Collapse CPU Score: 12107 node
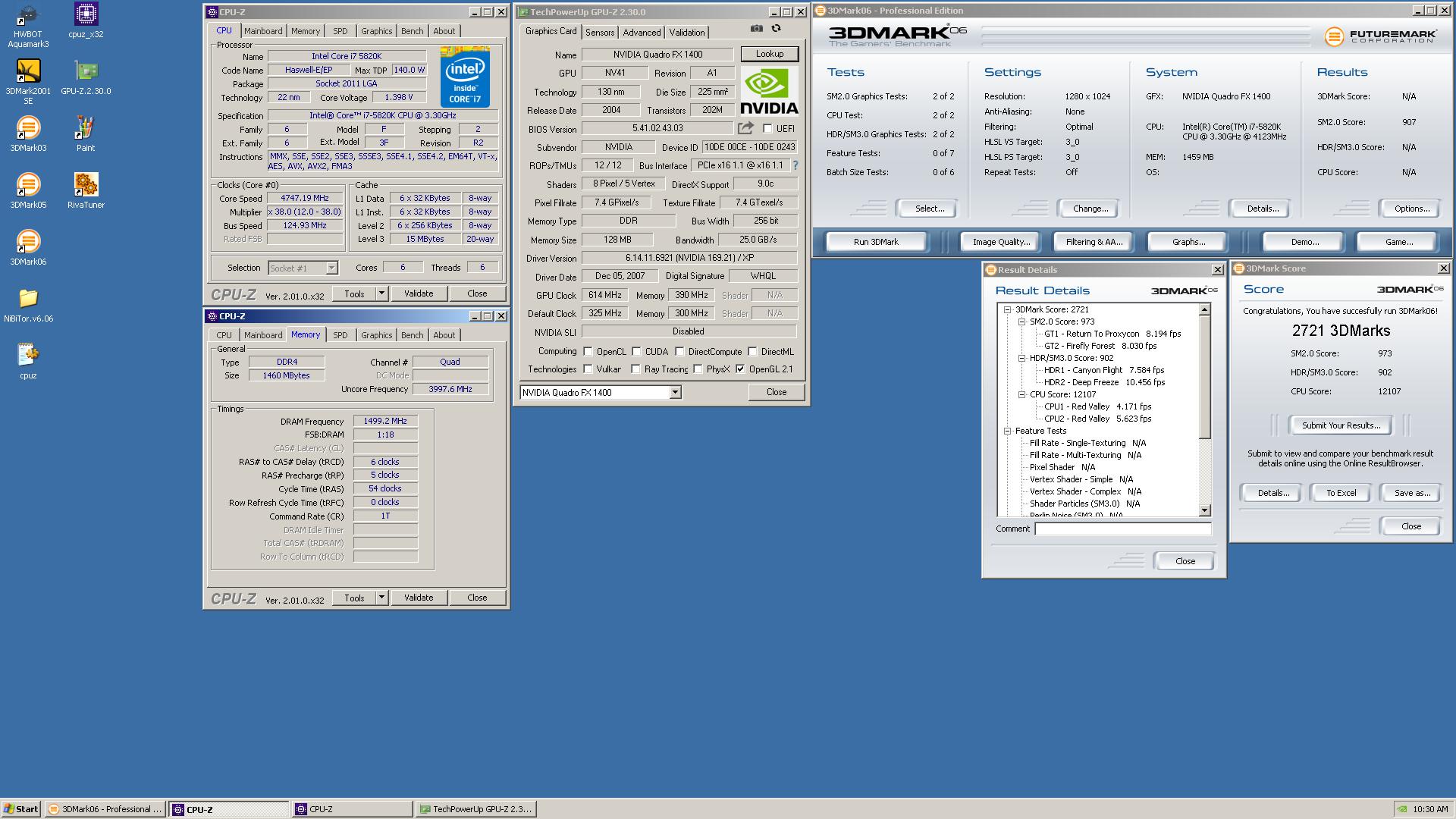Screen dimensions: 1456x819 (x=1021, y=394)
